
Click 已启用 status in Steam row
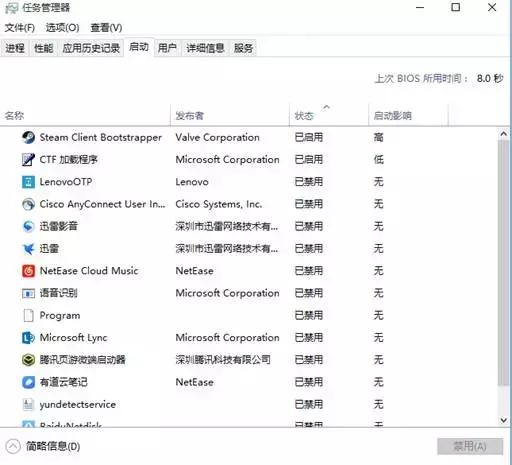(309, 137)
